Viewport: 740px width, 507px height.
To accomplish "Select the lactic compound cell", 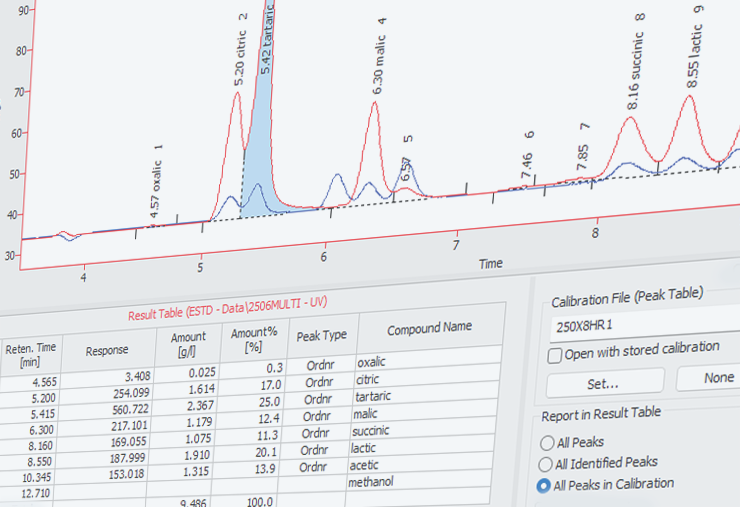I will point(421,444).
